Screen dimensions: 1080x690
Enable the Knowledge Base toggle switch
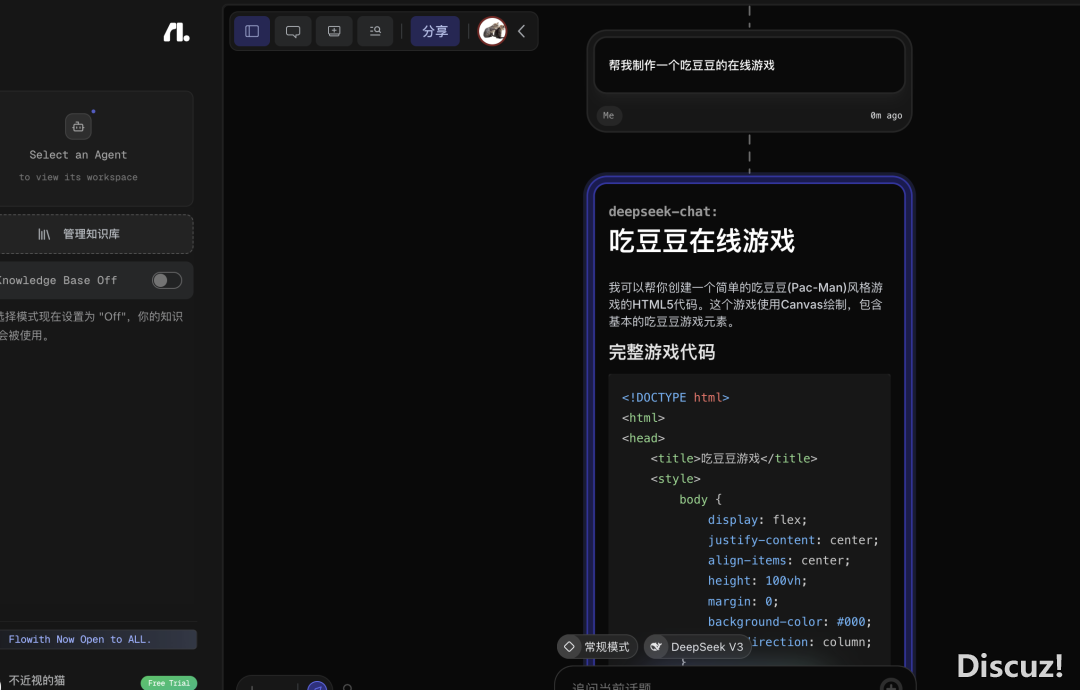coord(167,280)
